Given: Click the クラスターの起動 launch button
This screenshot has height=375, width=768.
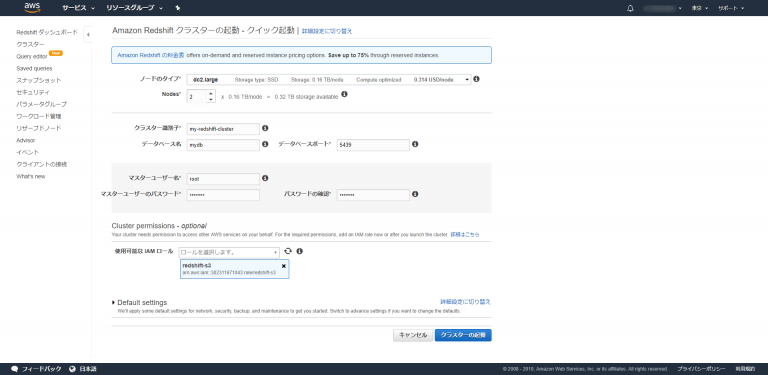Looking at the screenshot, I should pos(463,335).
